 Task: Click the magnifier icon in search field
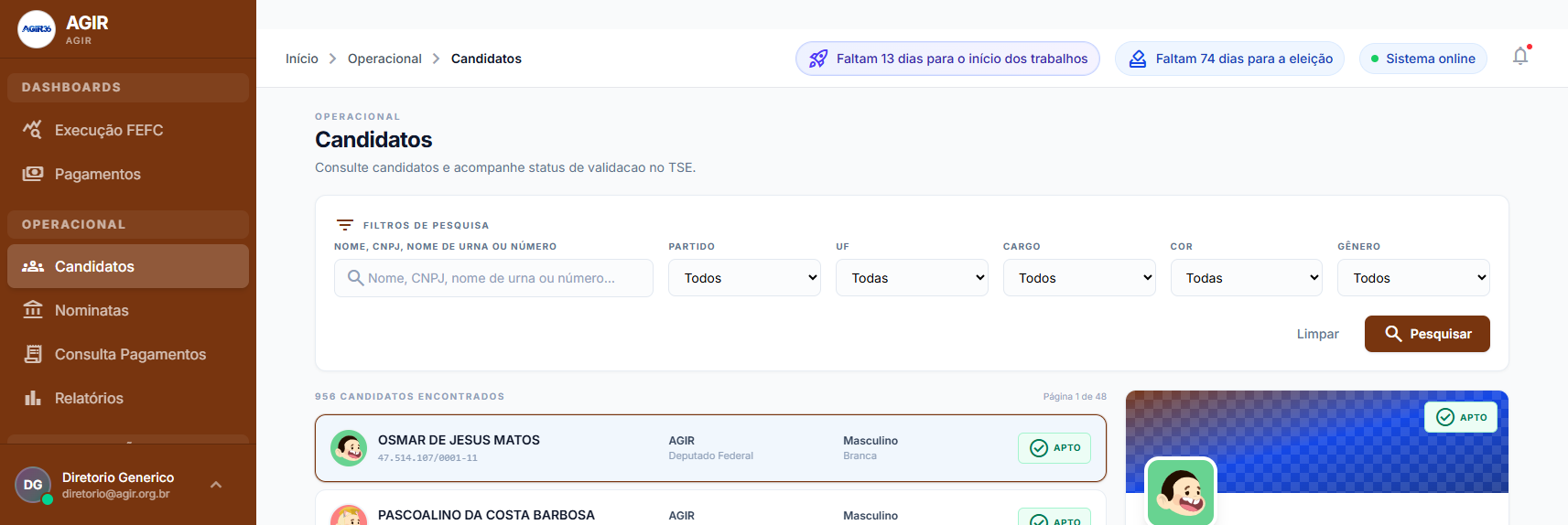(355, 277)
